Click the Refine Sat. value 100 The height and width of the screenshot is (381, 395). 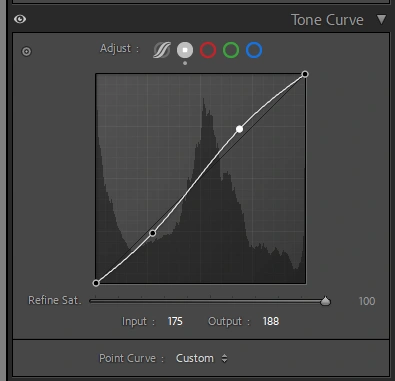pyautogui.click(x=367, y=301)
